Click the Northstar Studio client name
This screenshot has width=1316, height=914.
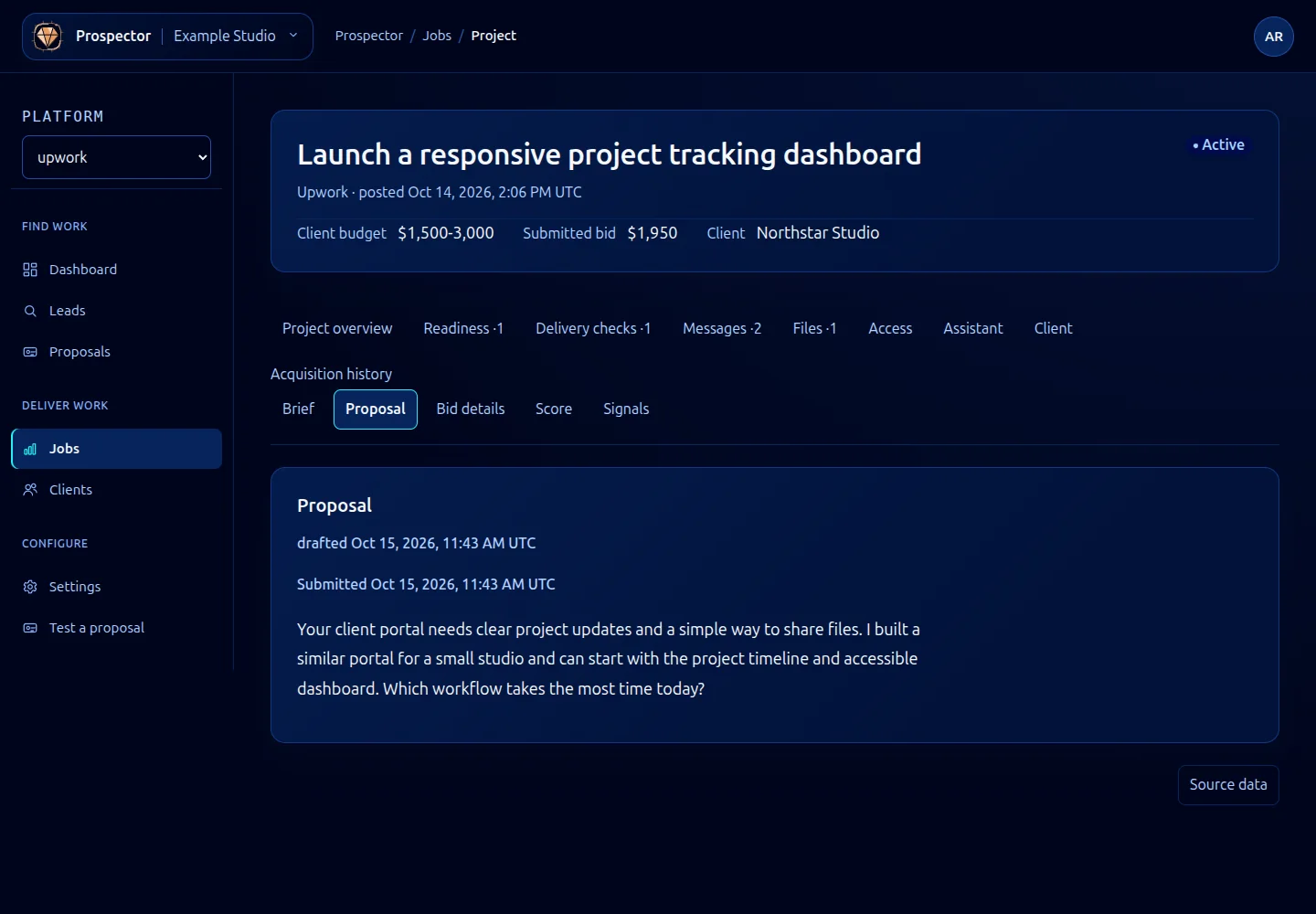[818, 233]
